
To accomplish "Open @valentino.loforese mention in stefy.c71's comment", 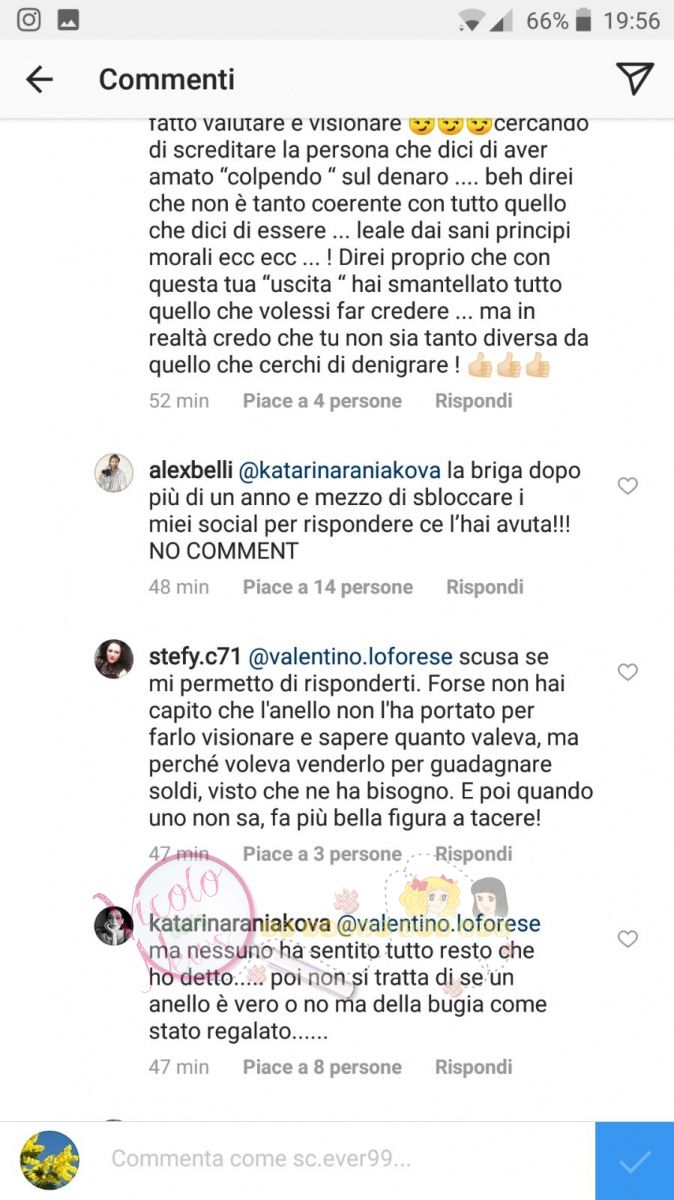I will click(x=350, y=657).
